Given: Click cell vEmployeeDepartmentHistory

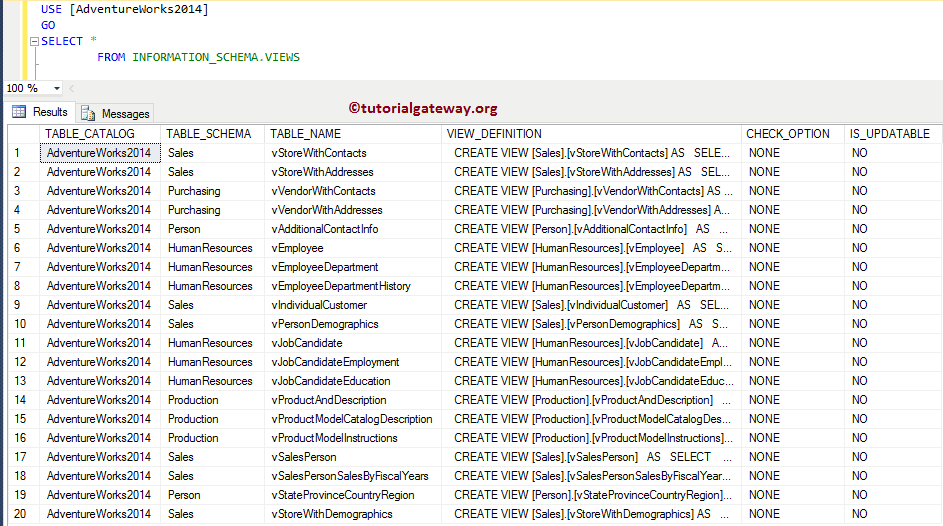Looking at the screenshot, I should [x=353, y=286].
